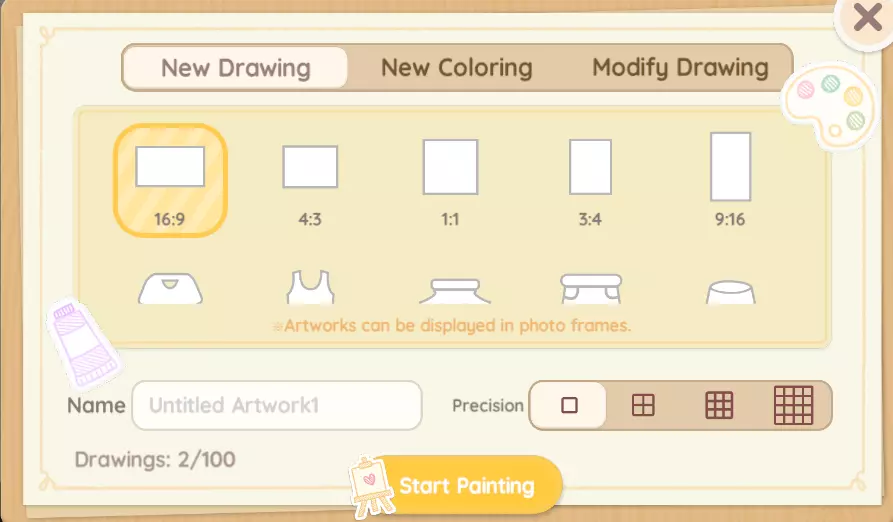The image size is (893, 522).
Task: Close the drawing dialog with X
Action: [864, 18]
